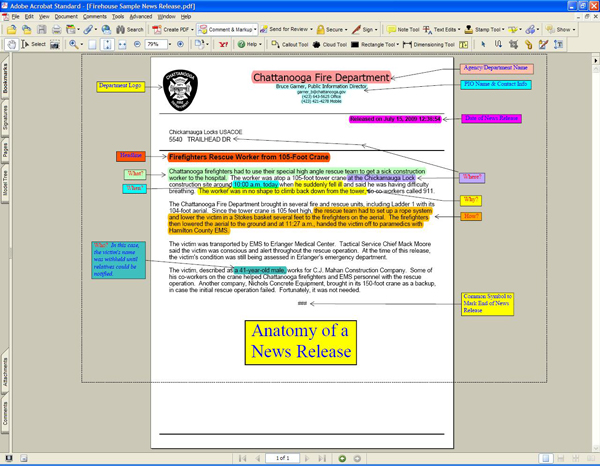The image size is (600, 466).
Task: Open the Signatures side tab
Action: pyautogui.click(x=5, y=117)
